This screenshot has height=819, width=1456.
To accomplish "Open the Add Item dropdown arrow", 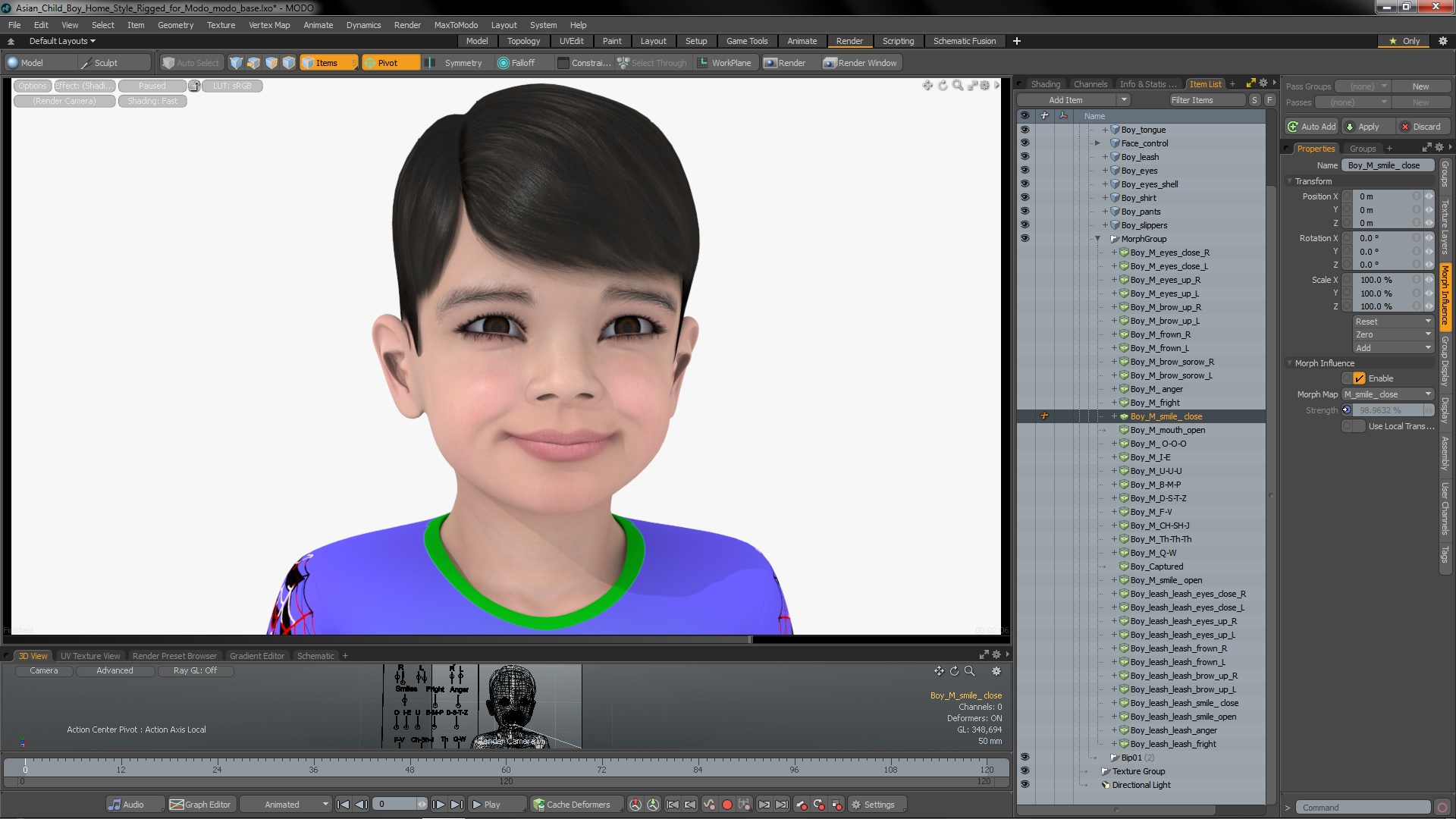I will tap(1124, 100).
